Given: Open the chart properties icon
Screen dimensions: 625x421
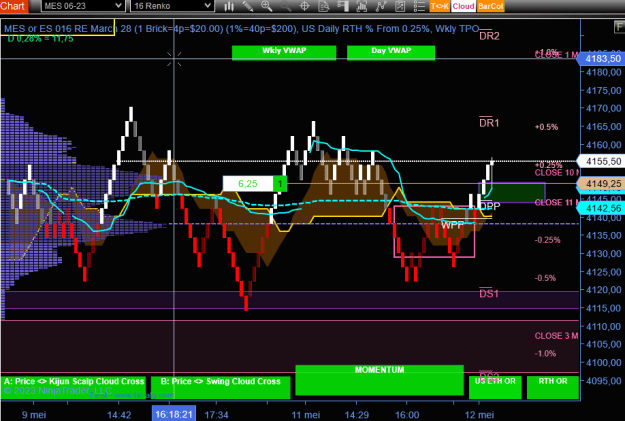Looking at the screenshot, I should click(400, 6).
